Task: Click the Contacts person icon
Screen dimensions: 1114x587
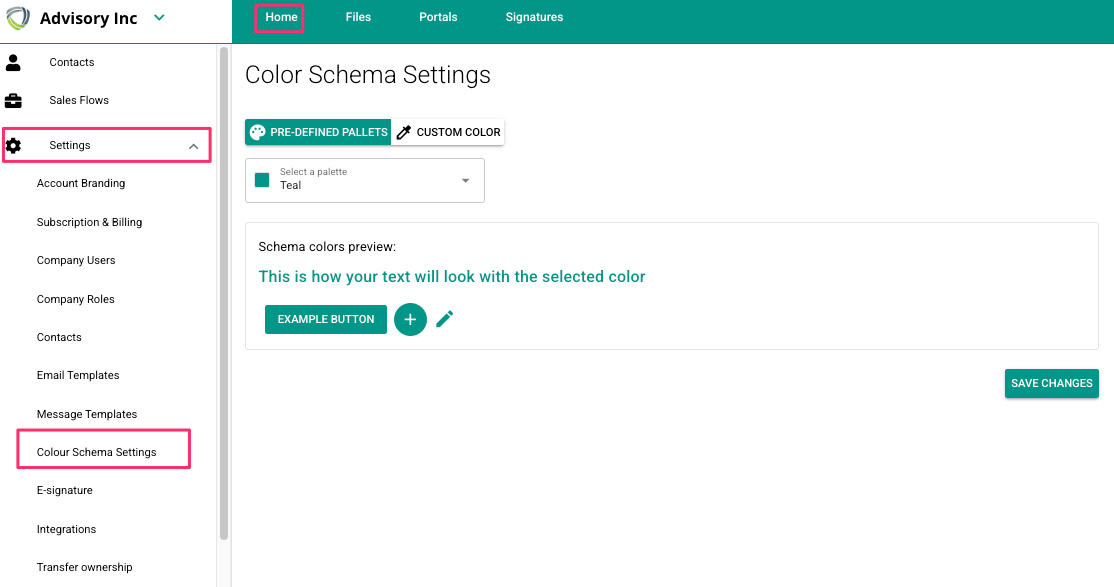Action: [x=13, y=63]
